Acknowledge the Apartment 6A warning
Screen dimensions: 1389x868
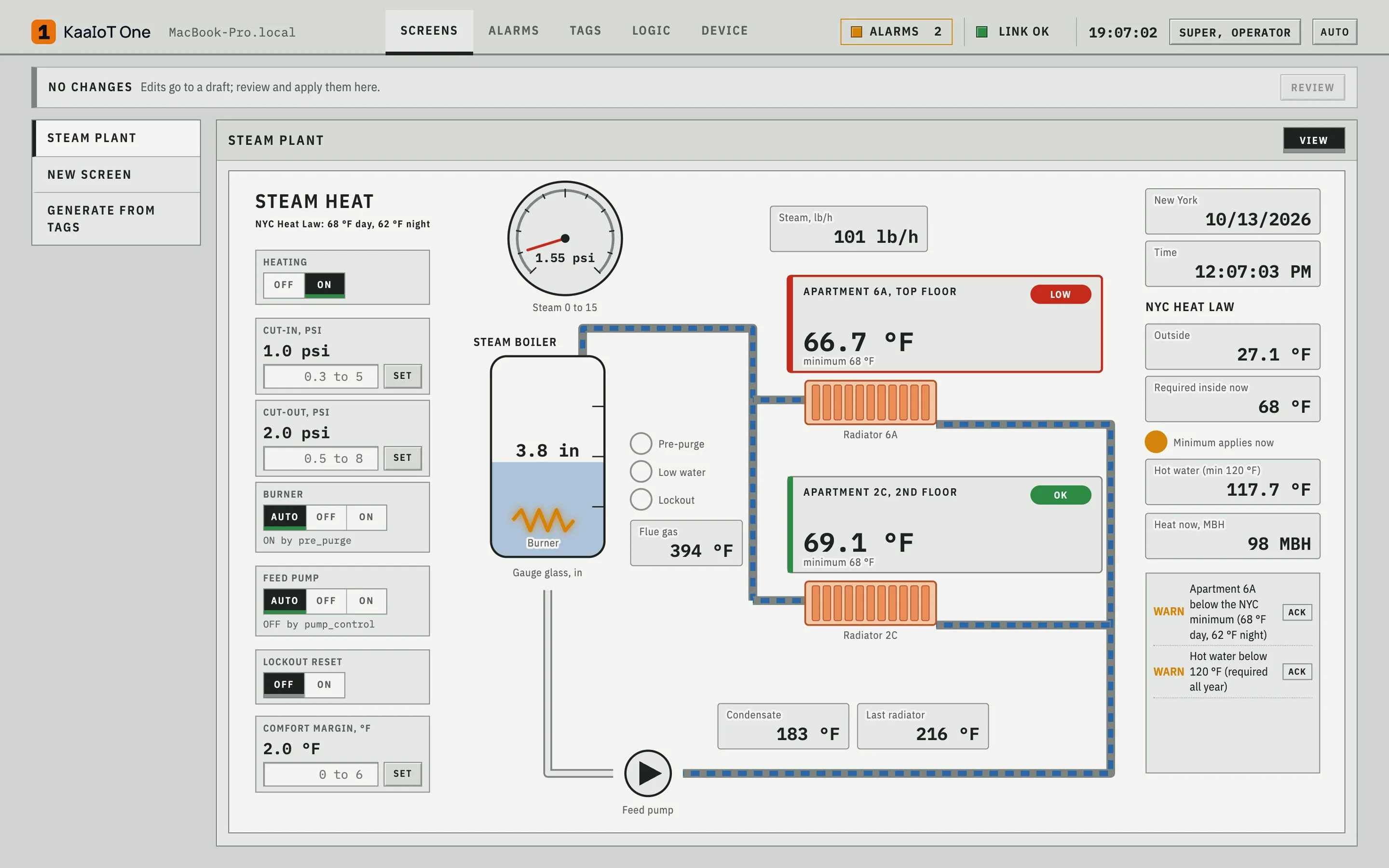pyautogui.click(x=1297, y=612)
